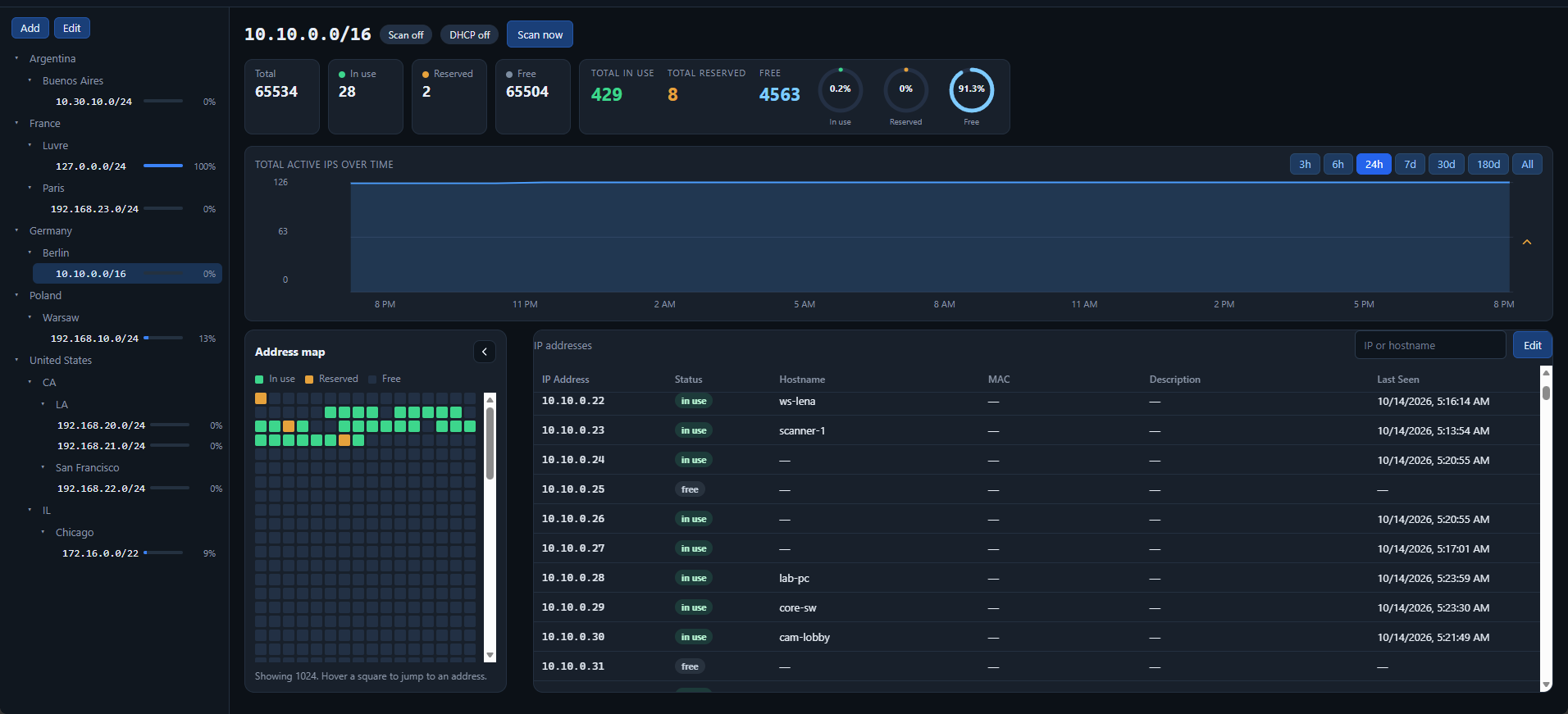Collapse the Poland tree node arrow
Screen dimensions: 1568x714
[x=16, y=295]
